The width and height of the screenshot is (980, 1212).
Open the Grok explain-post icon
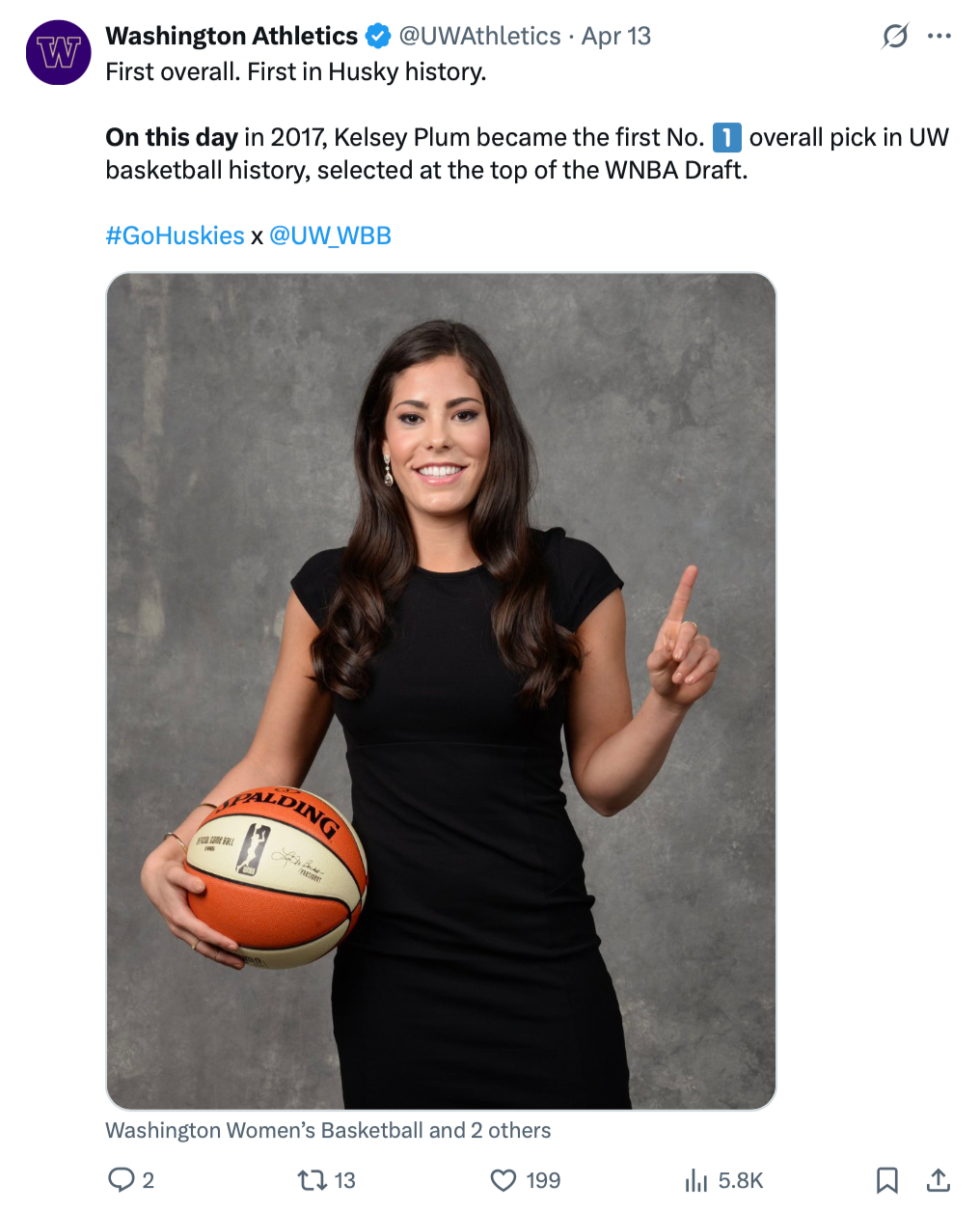(895, 37)
